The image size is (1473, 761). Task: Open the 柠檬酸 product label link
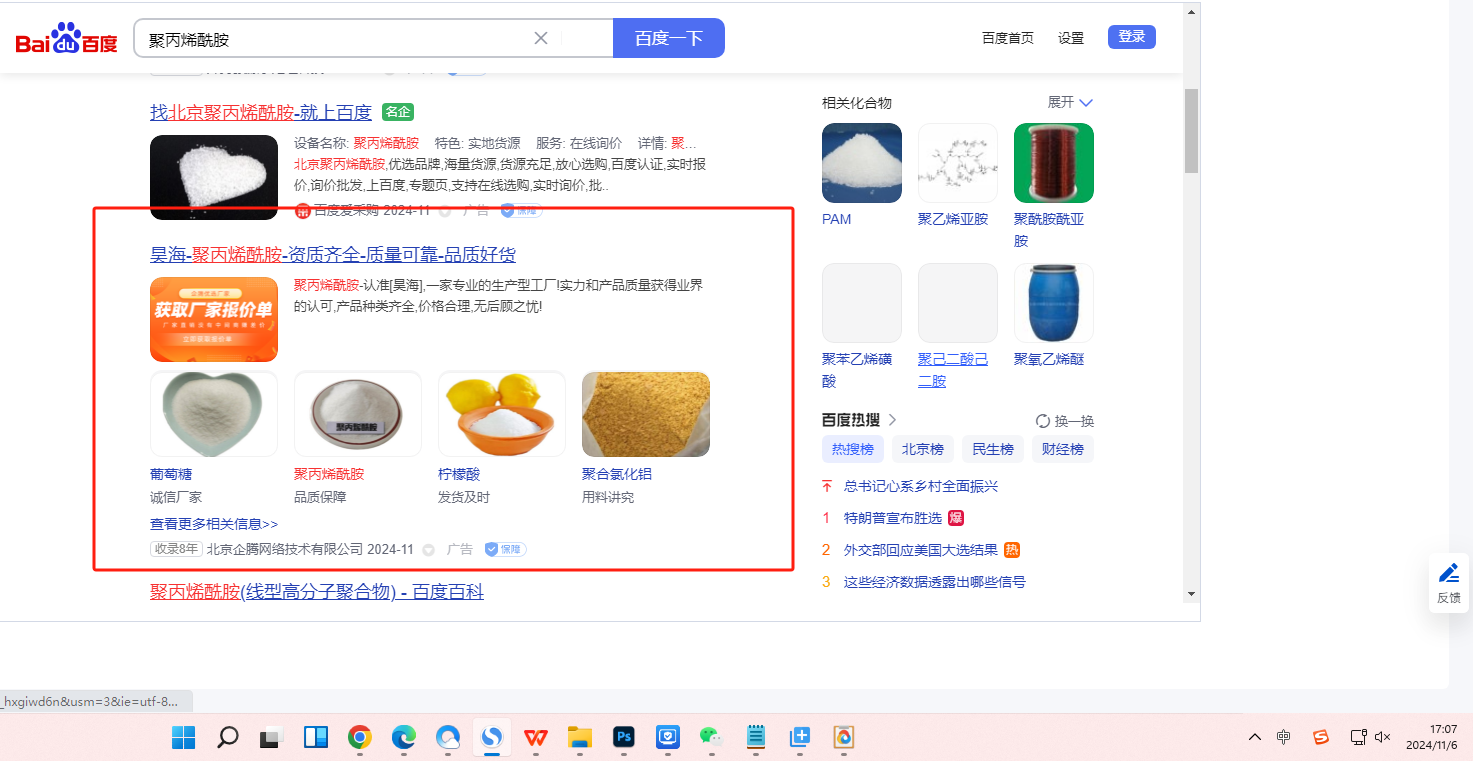pos(459,474)
